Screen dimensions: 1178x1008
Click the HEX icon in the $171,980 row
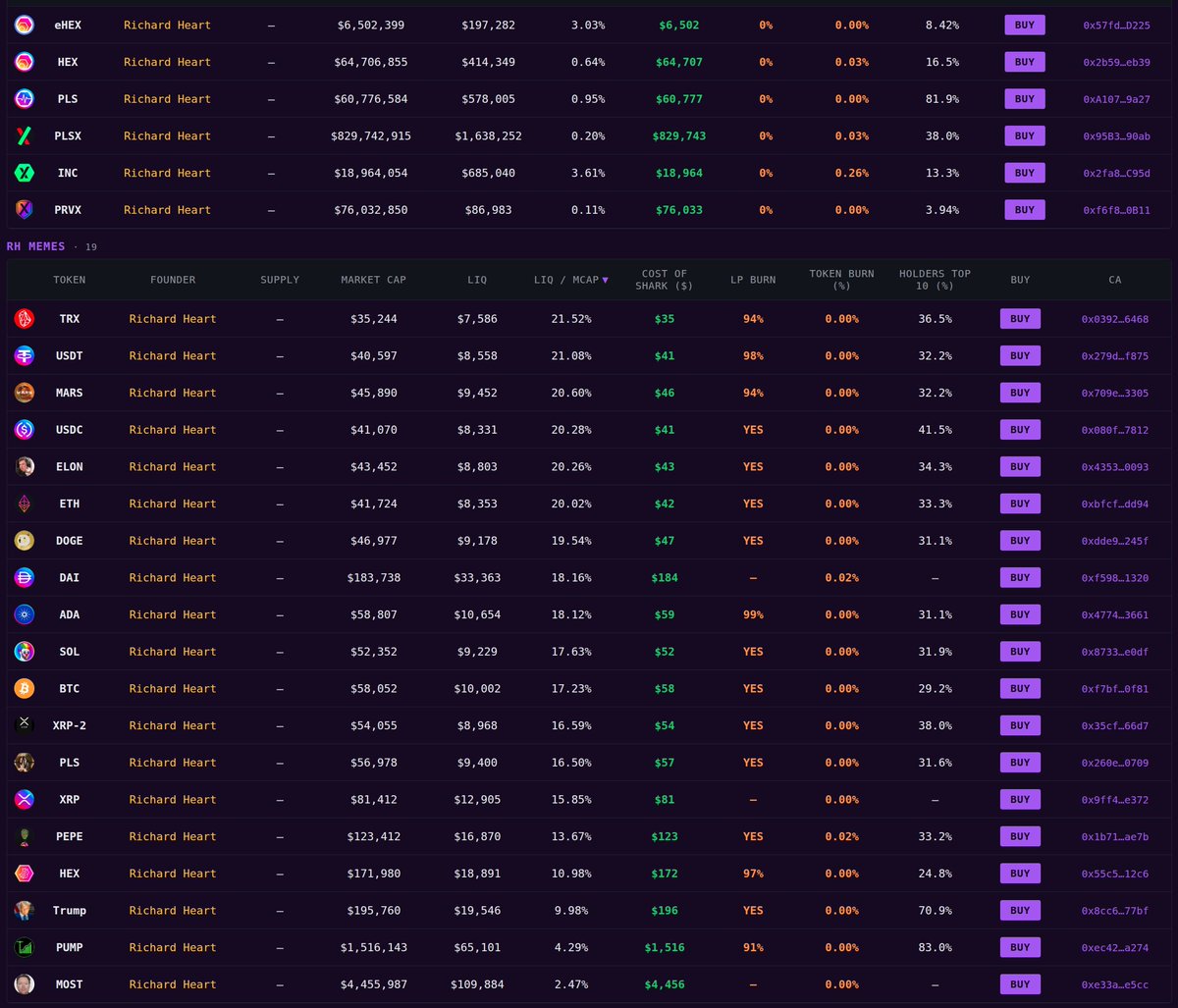(x=25, y=874)
